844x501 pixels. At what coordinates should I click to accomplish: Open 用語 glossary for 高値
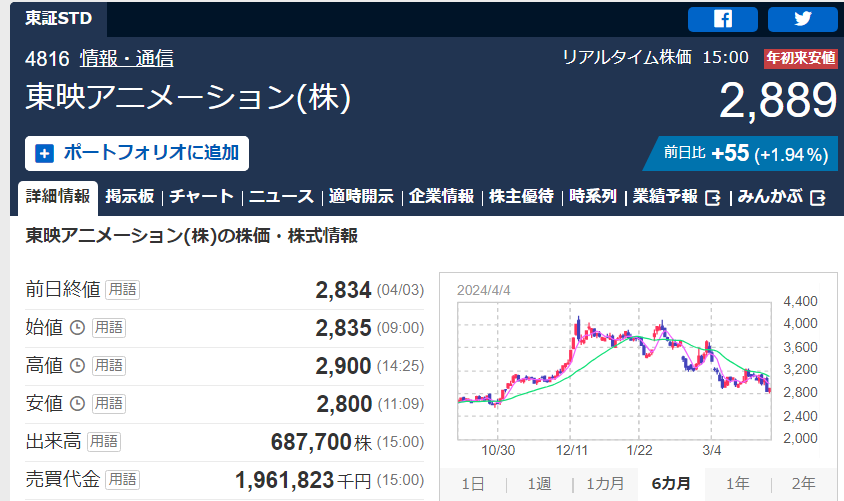(x=109, y=365)
